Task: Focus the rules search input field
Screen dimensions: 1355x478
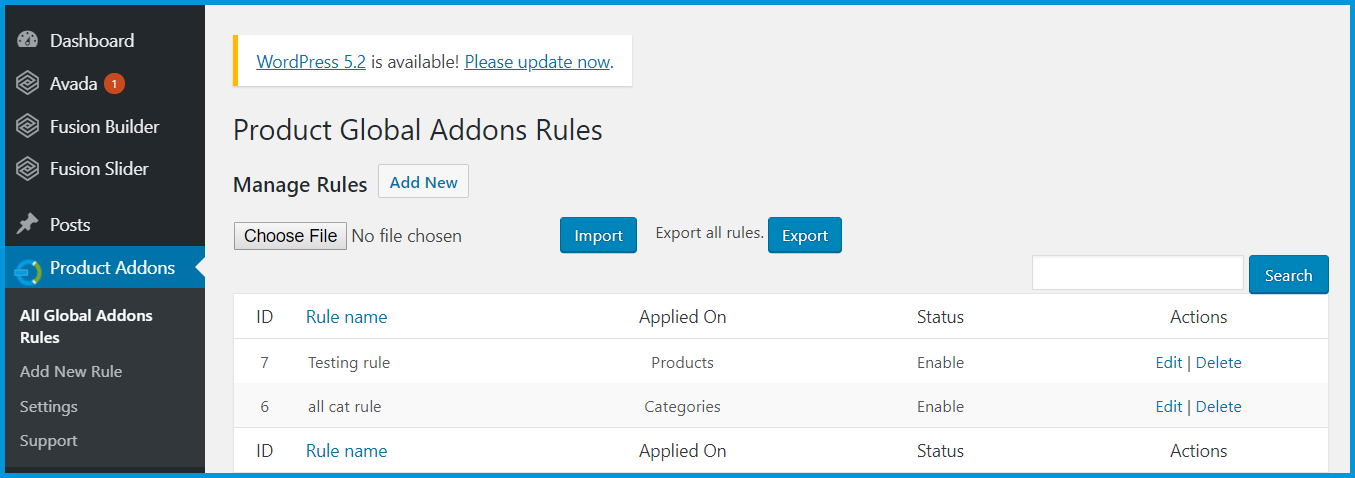Action: (x=1137, y=274)
